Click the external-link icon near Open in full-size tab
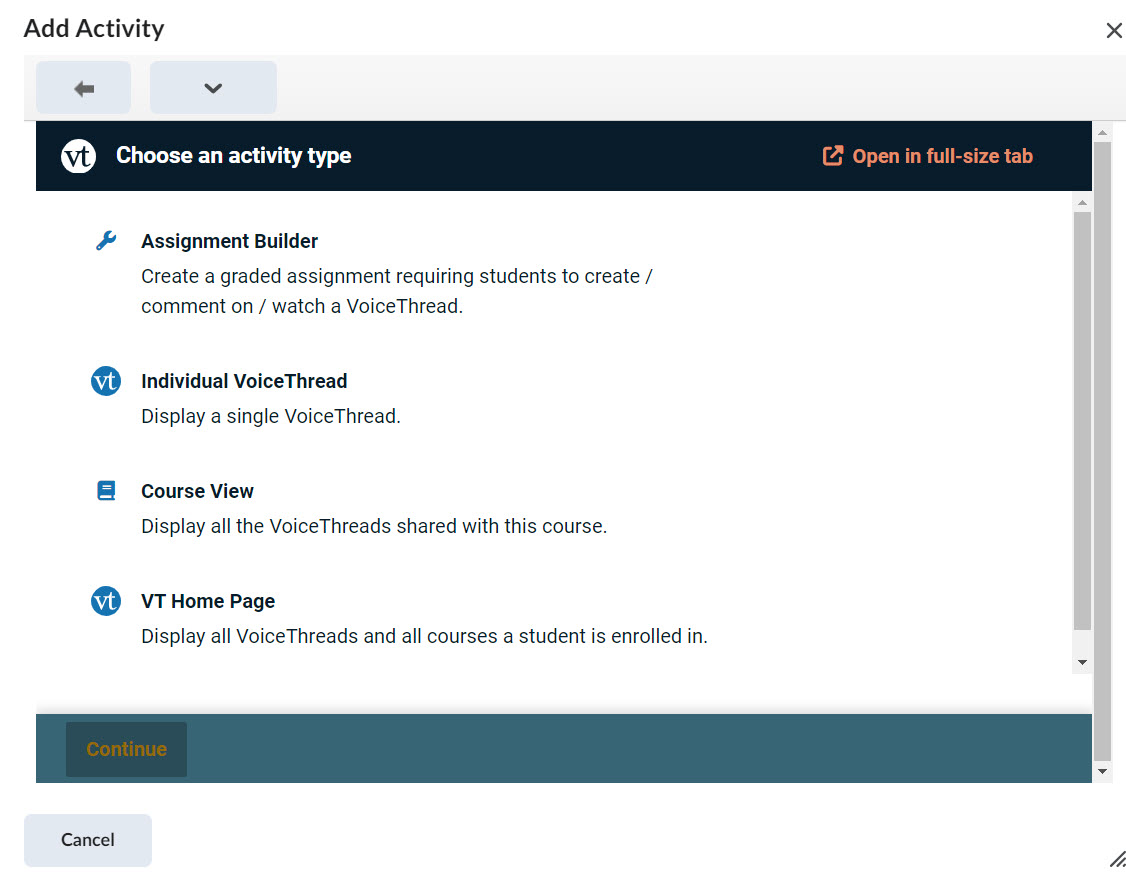The image size is (1126, 878). pyautogui.click(x=831, y=155)
